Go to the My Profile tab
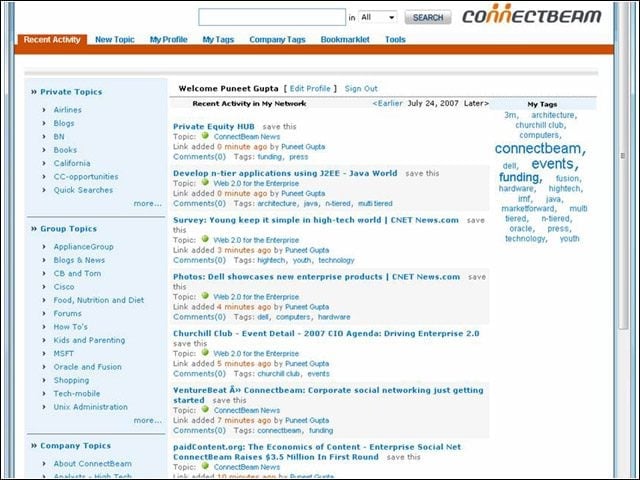The width and height of the screenshot is (640, 480). pos(169,40)
